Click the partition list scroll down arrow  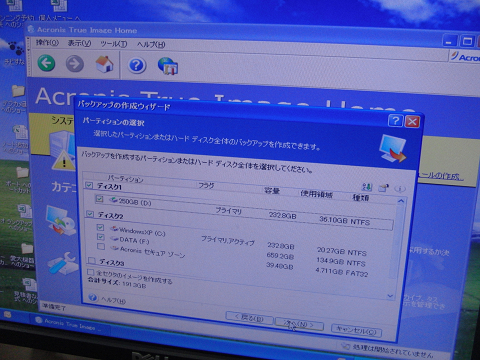[x=390, y=296]
